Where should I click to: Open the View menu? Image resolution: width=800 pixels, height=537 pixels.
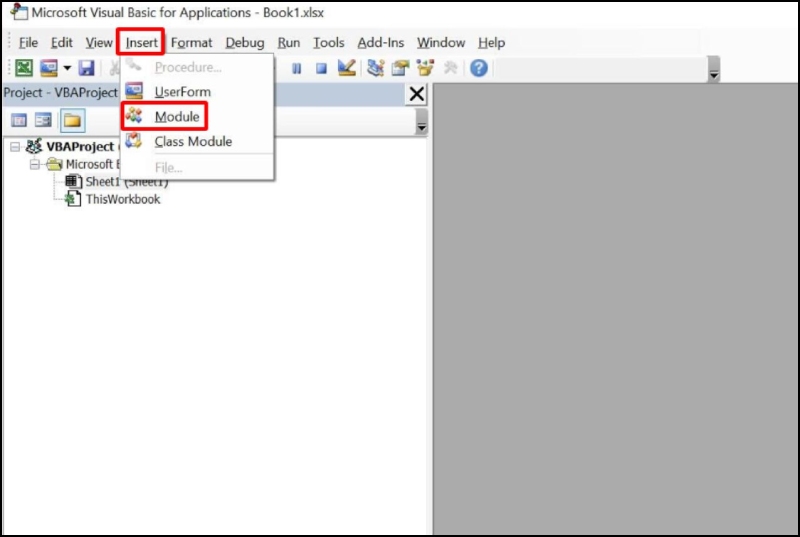(x=98, y=43)
